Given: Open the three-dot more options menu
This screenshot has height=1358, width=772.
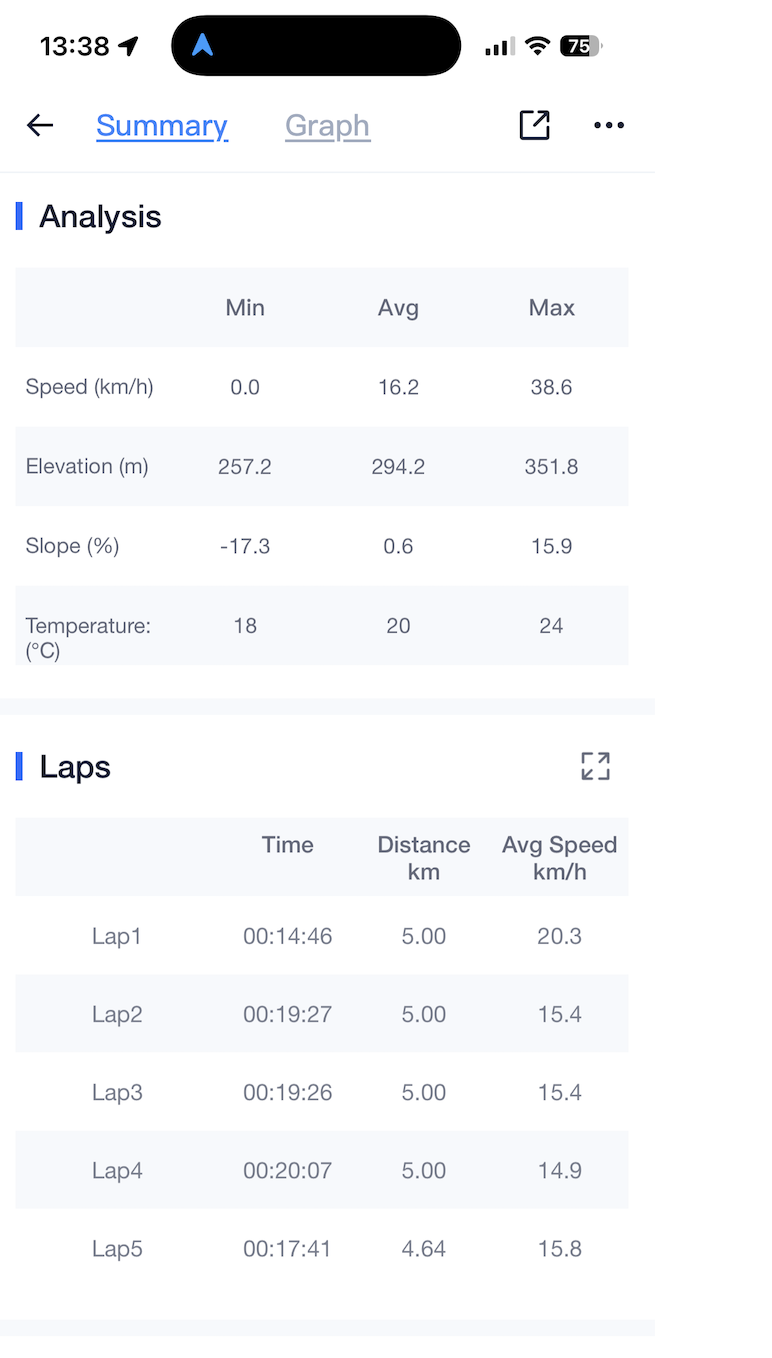Looking at the screenshot, I should [608, 125].
